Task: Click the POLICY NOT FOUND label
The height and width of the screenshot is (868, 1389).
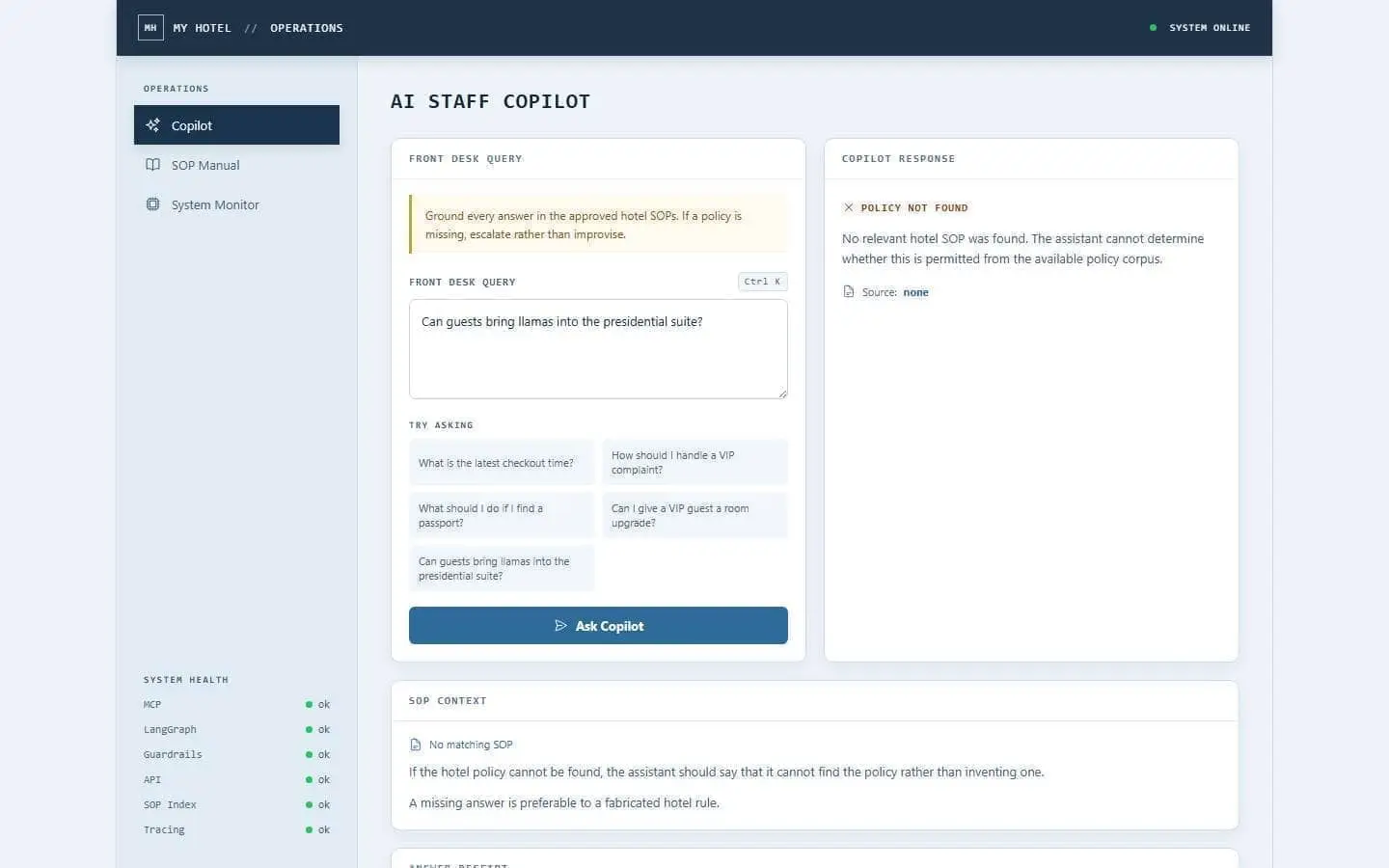Action: click(914, 207)
